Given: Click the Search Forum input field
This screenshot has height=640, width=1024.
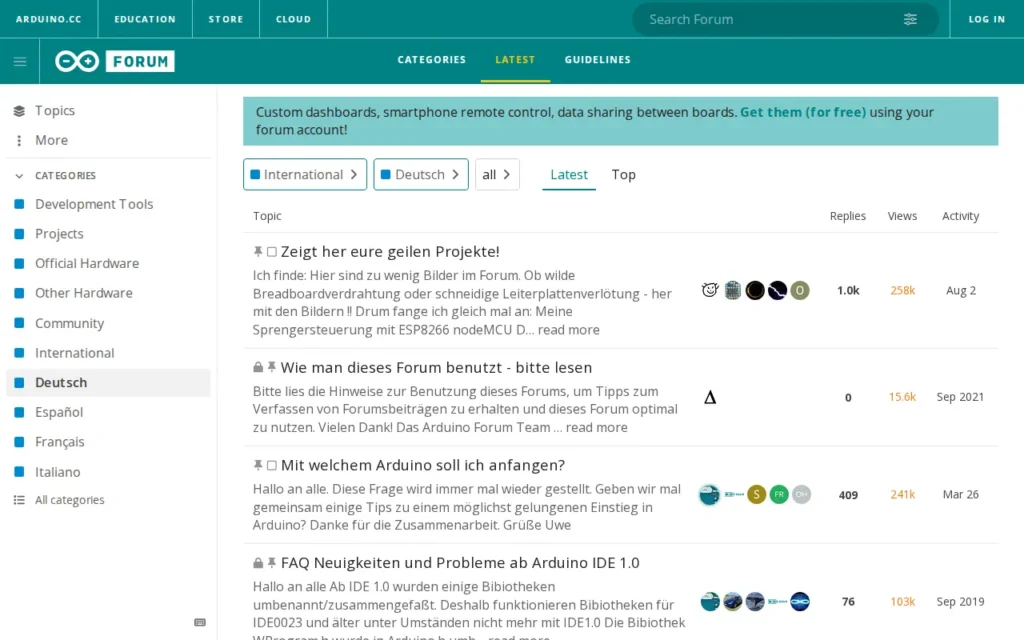Looking at the screenshot, I should pos(771,19).
